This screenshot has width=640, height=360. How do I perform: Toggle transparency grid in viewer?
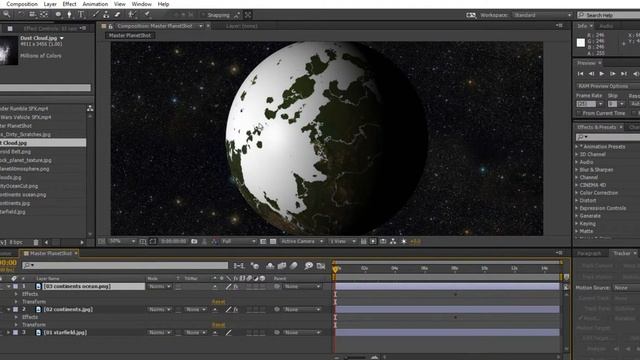click(273, 242)
